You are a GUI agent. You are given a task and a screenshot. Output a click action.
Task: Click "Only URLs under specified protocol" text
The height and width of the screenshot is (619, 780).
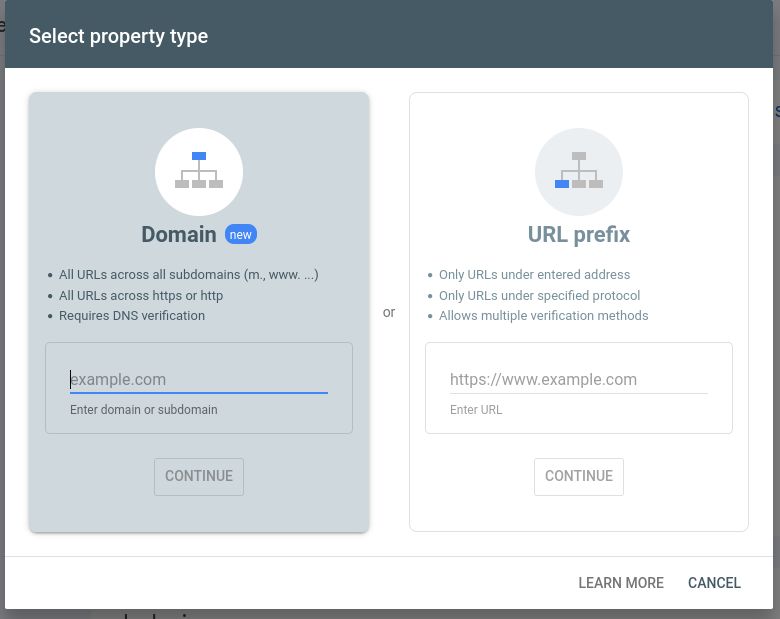click(539, 295)
